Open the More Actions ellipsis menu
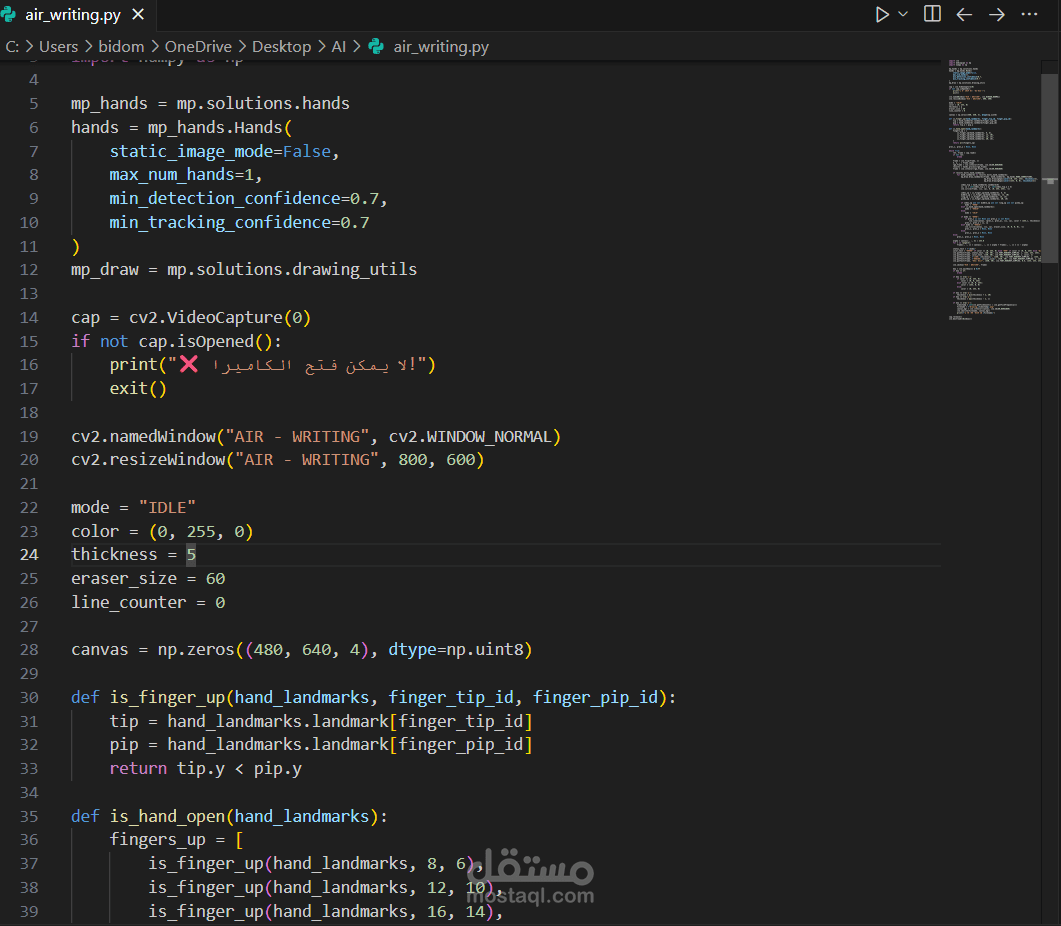This screenshot has height=926, width=1061. coord(1029,14)
